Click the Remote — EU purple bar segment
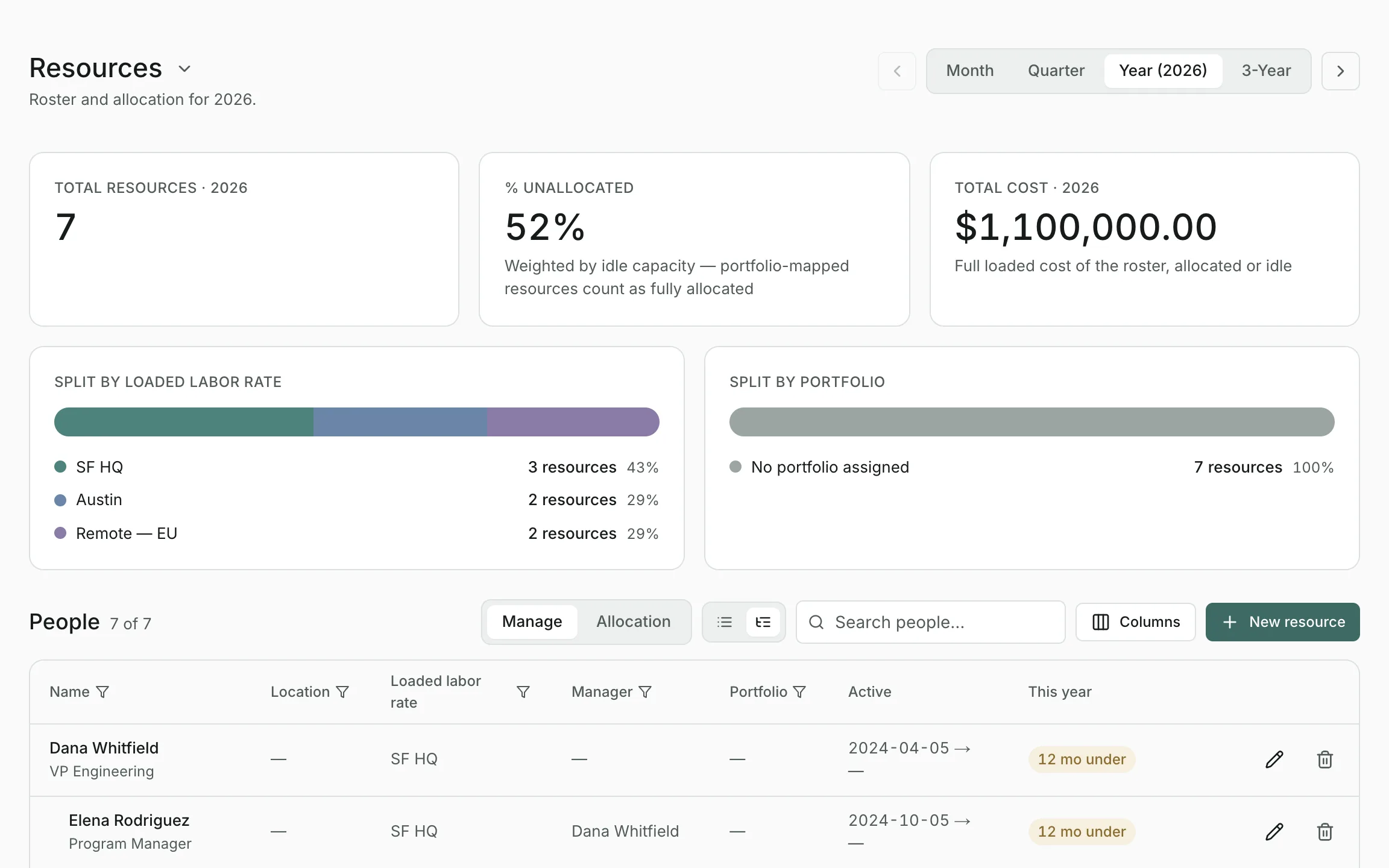This screenshot has height=868, width=1389. [573, 422]
